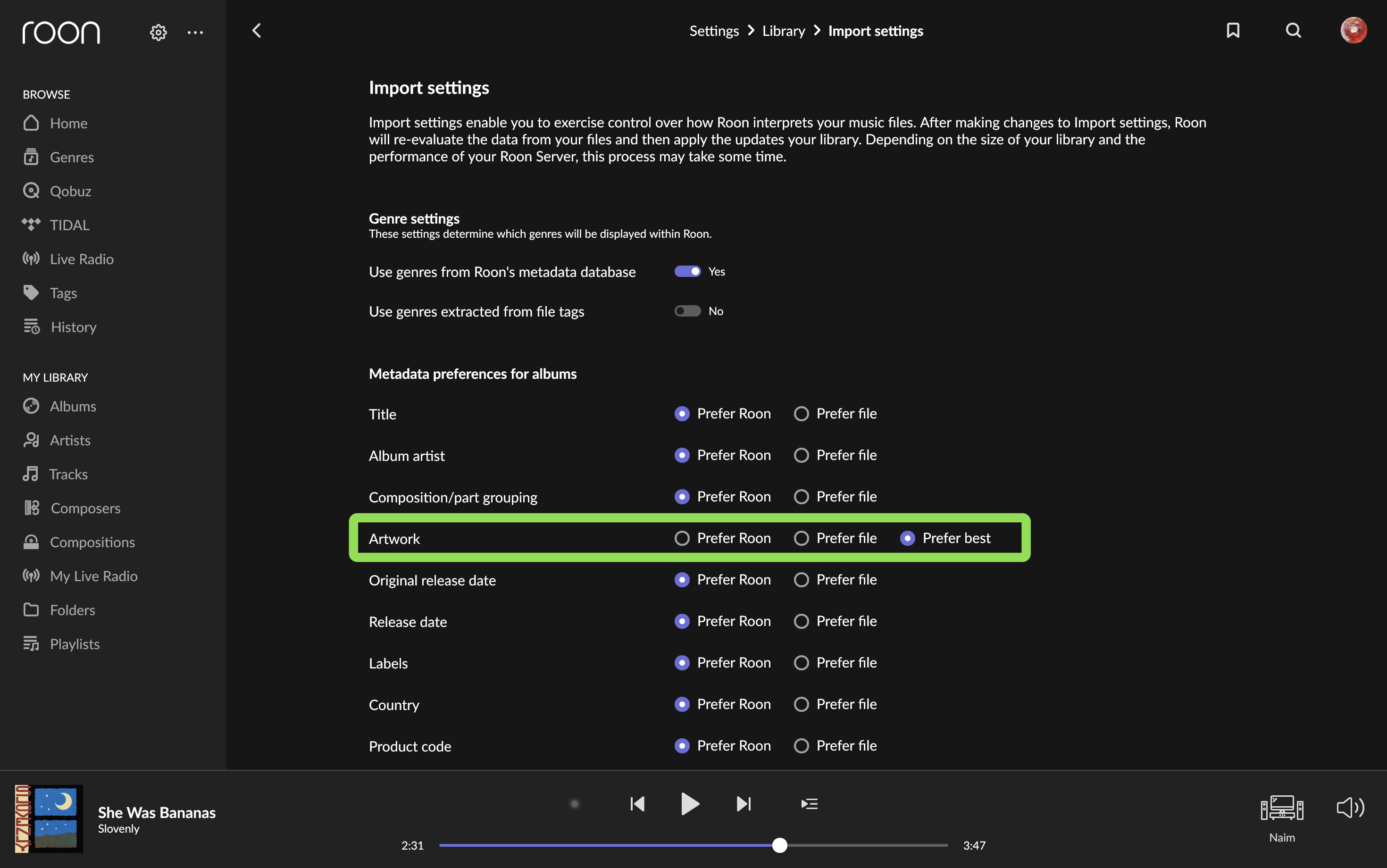
Task: Open the queue icon in playback bar
Action: [810, 804]
